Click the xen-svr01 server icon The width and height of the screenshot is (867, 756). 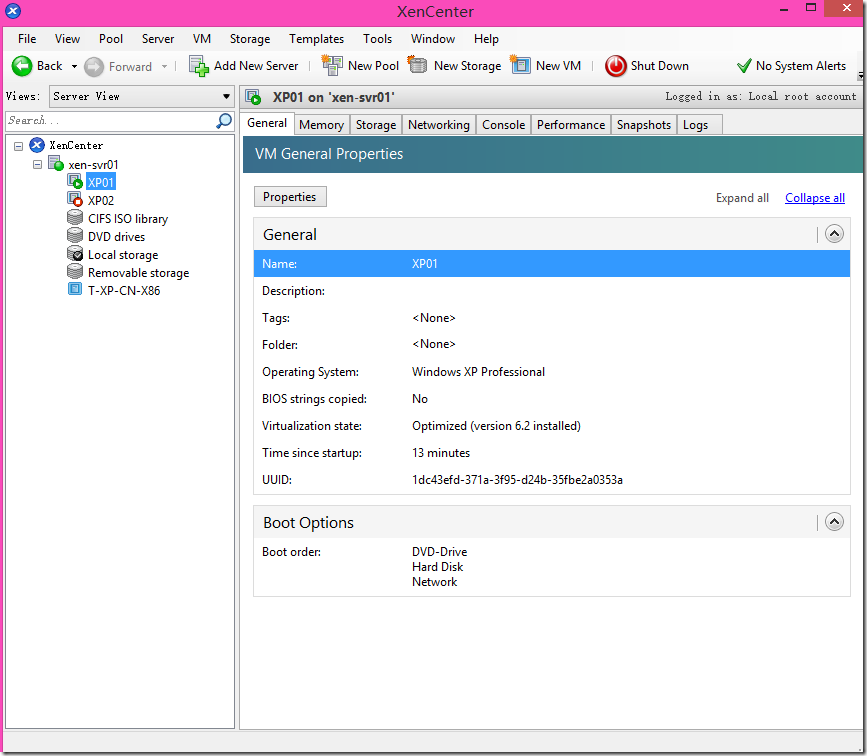pos(56,164)
